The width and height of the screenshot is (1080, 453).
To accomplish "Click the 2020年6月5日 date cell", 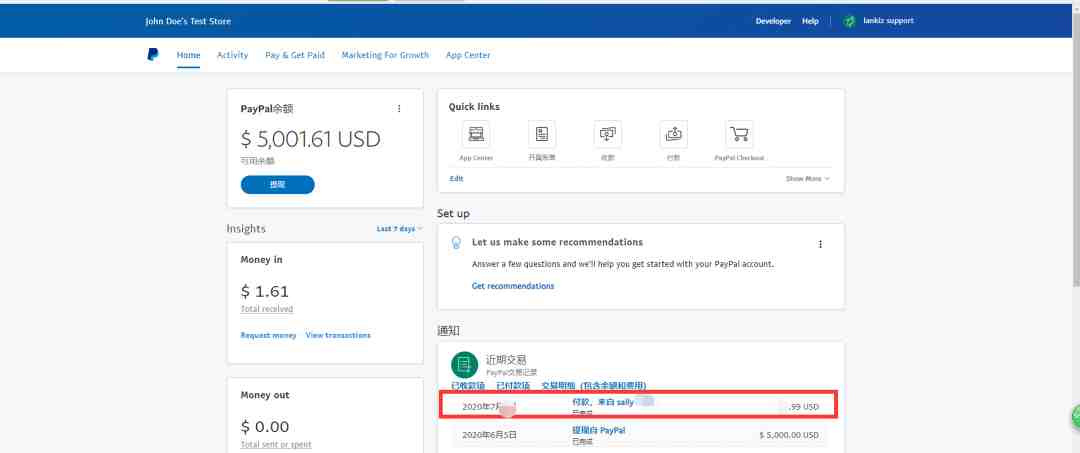I will click(489, 435).
